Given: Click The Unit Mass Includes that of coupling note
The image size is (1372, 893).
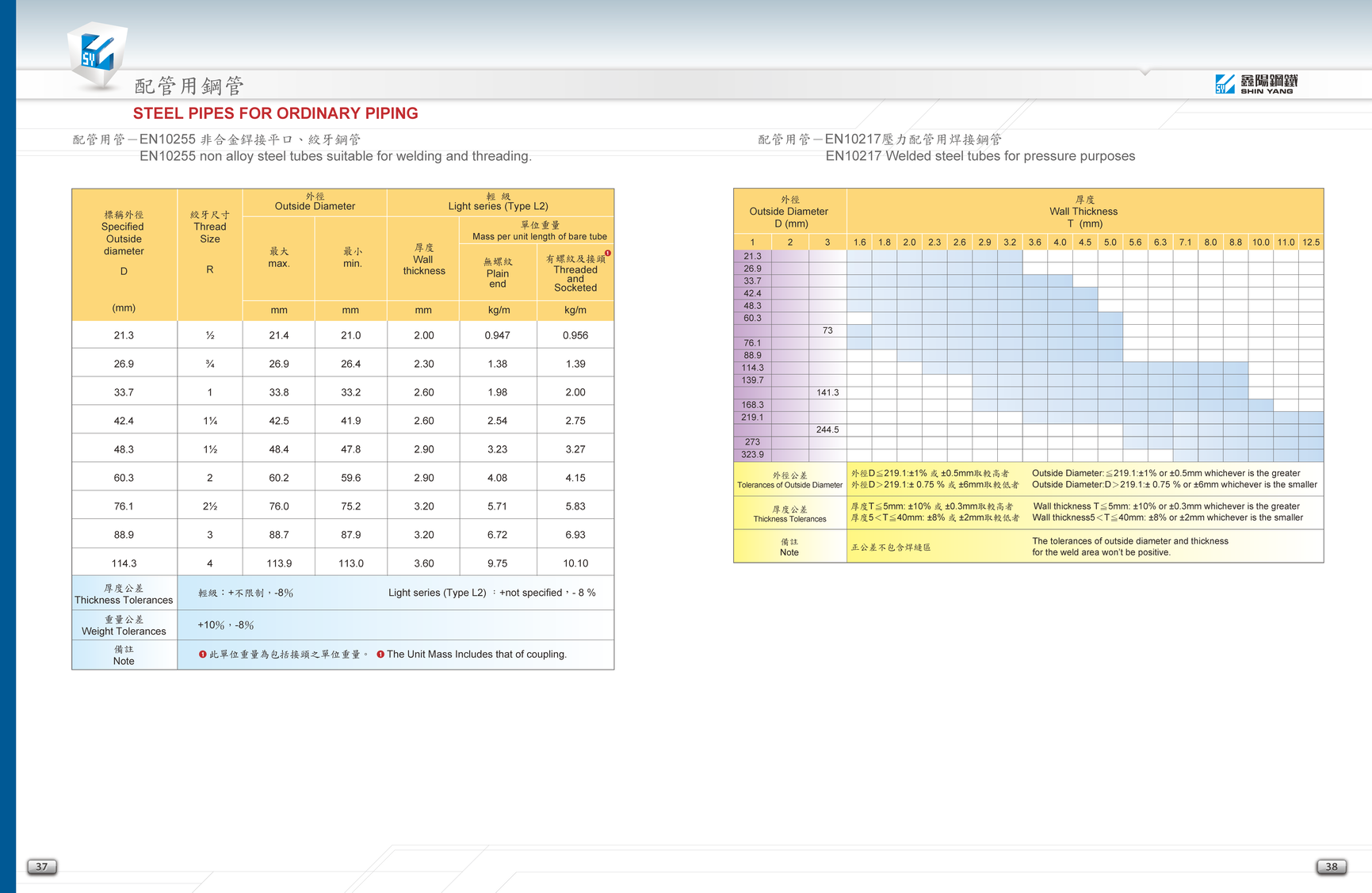Looking at the screenshot, I should pyautogui.click(x=476, y=654).
